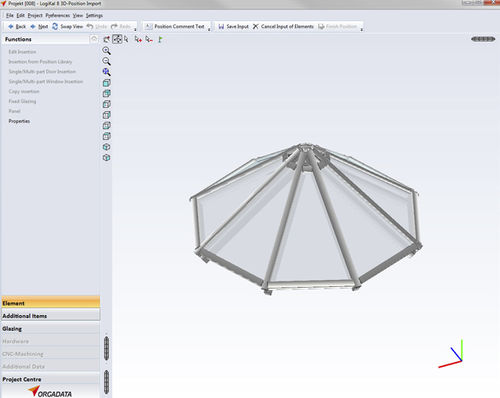The height and width of the screenshot is (398, 500).
Task: Switch to Additional Items tab
Action: tap(51, 316)
